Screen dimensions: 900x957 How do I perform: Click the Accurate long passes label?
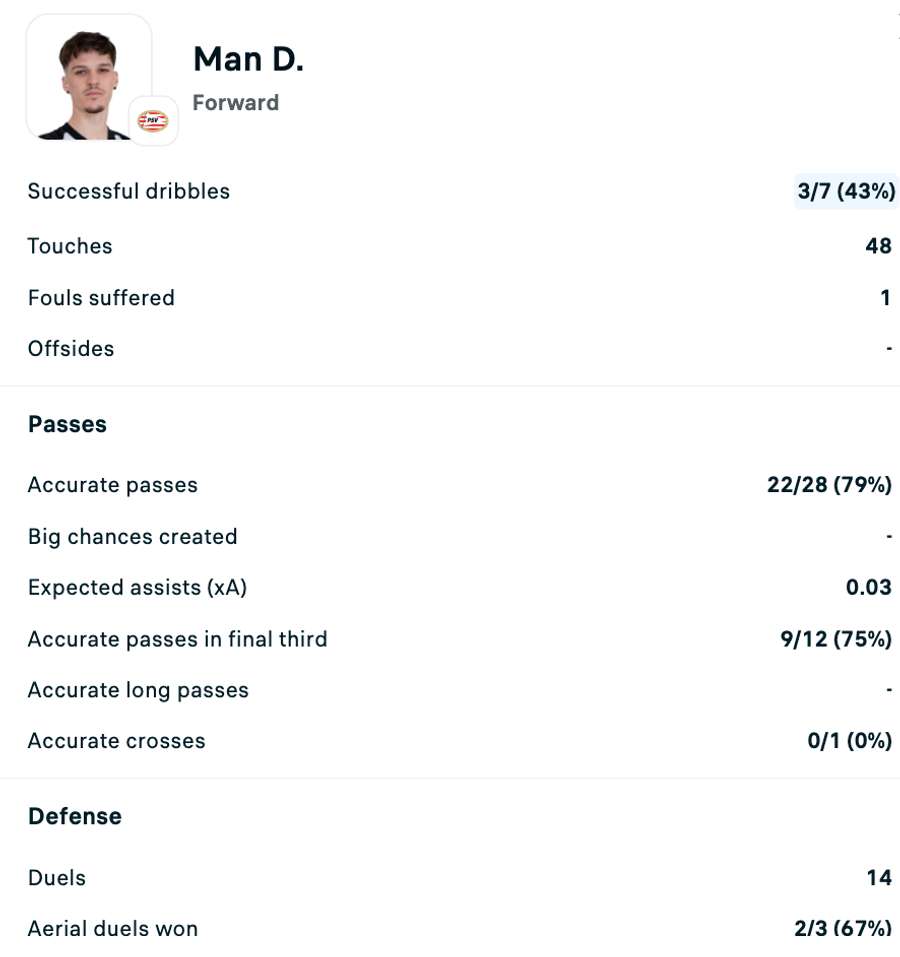click(x=138, y=690)
